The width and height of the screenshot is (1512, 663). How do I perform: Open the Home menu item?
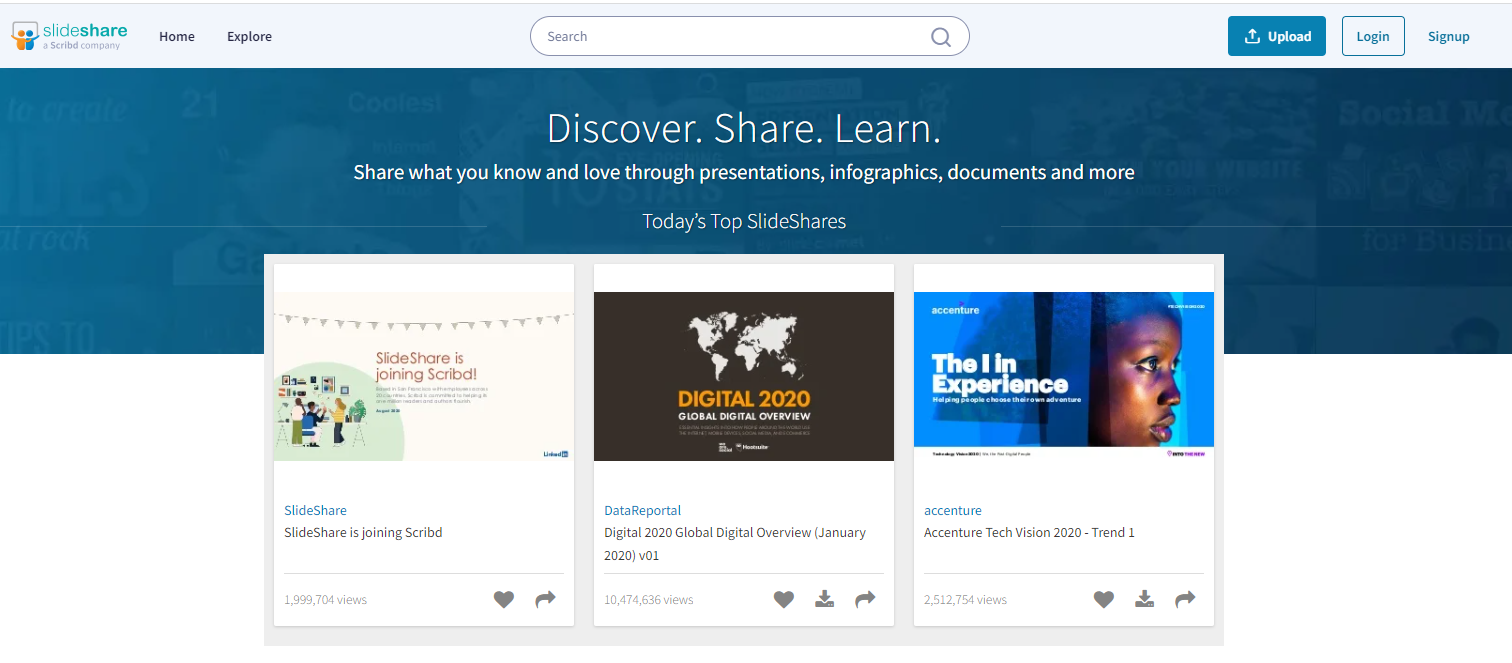(x=177, y=36)
